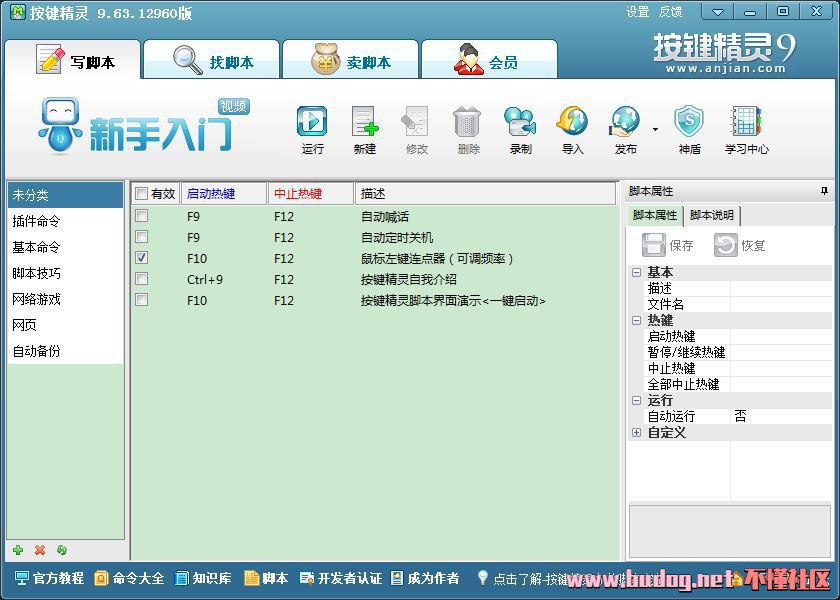The width and height of the screenshot is (840, 600).
Task: Select the 插件命令 category
Action: pos(65,221)
